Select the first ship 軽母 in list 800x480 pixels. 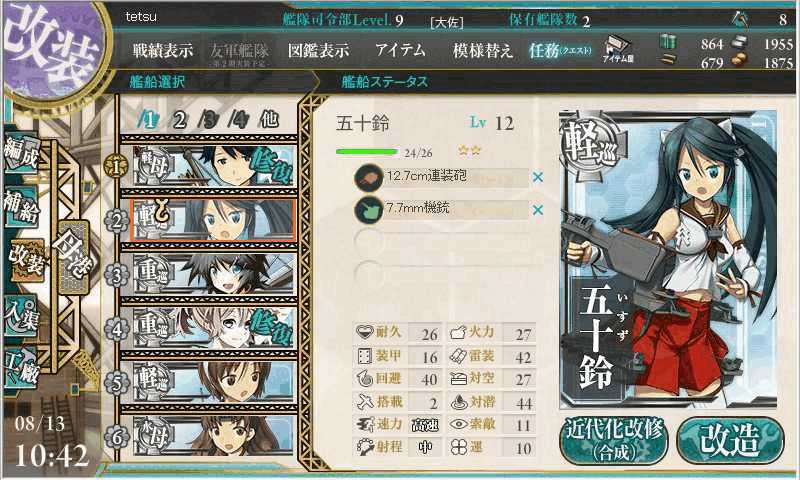[x=214, y=165]
